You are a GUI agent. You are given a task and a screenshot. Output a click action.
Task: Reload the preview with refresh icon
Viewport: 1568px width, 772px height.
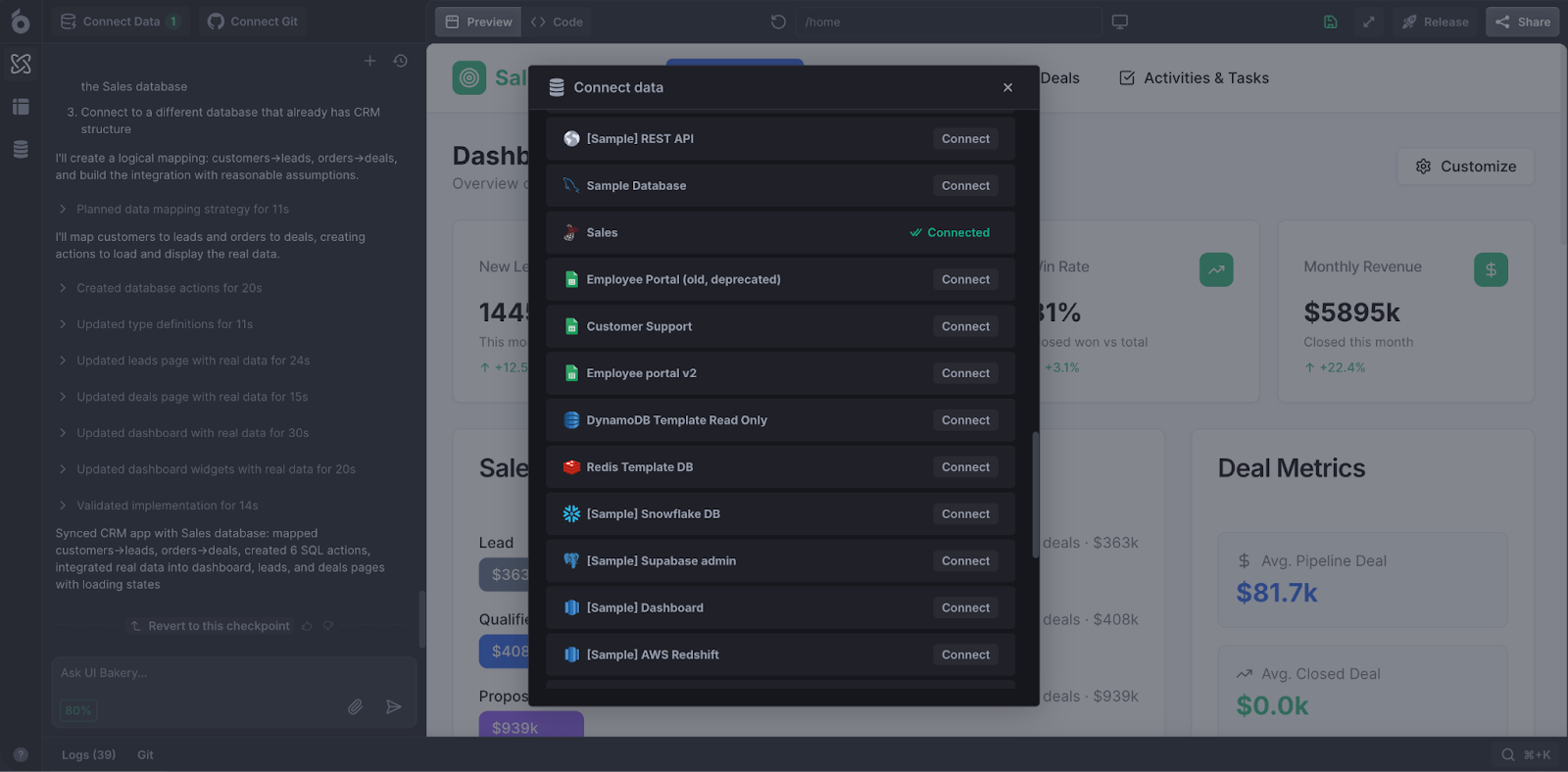tap(778, 22)
